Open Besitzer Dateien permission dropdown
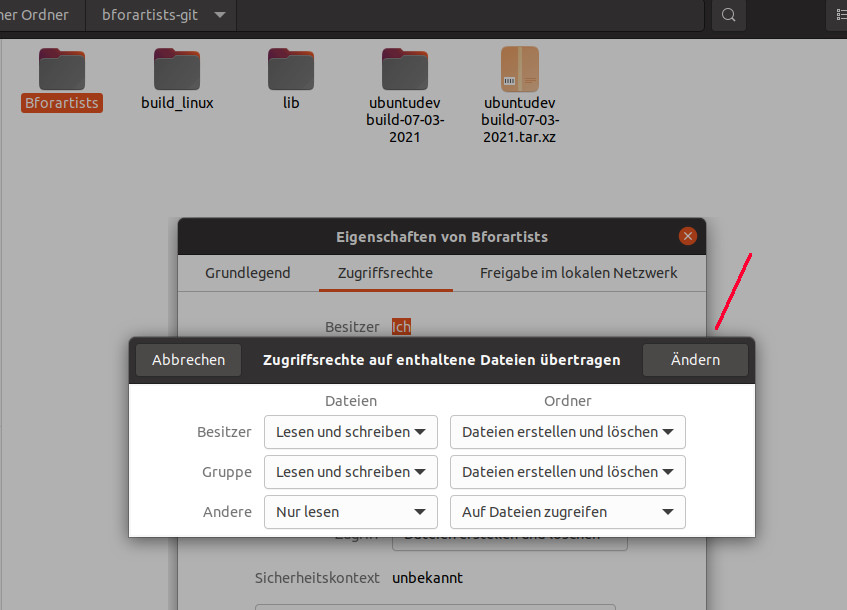This screenshot has height=610, width=847. (350, 432)
